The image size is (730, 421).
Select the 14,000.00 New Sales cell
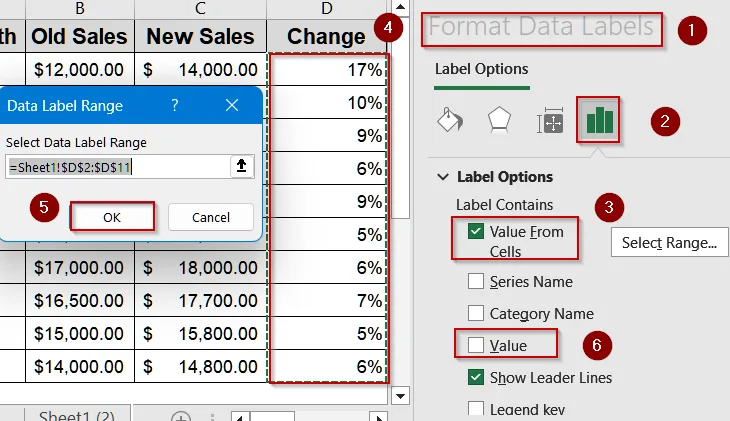coord(200,69)
